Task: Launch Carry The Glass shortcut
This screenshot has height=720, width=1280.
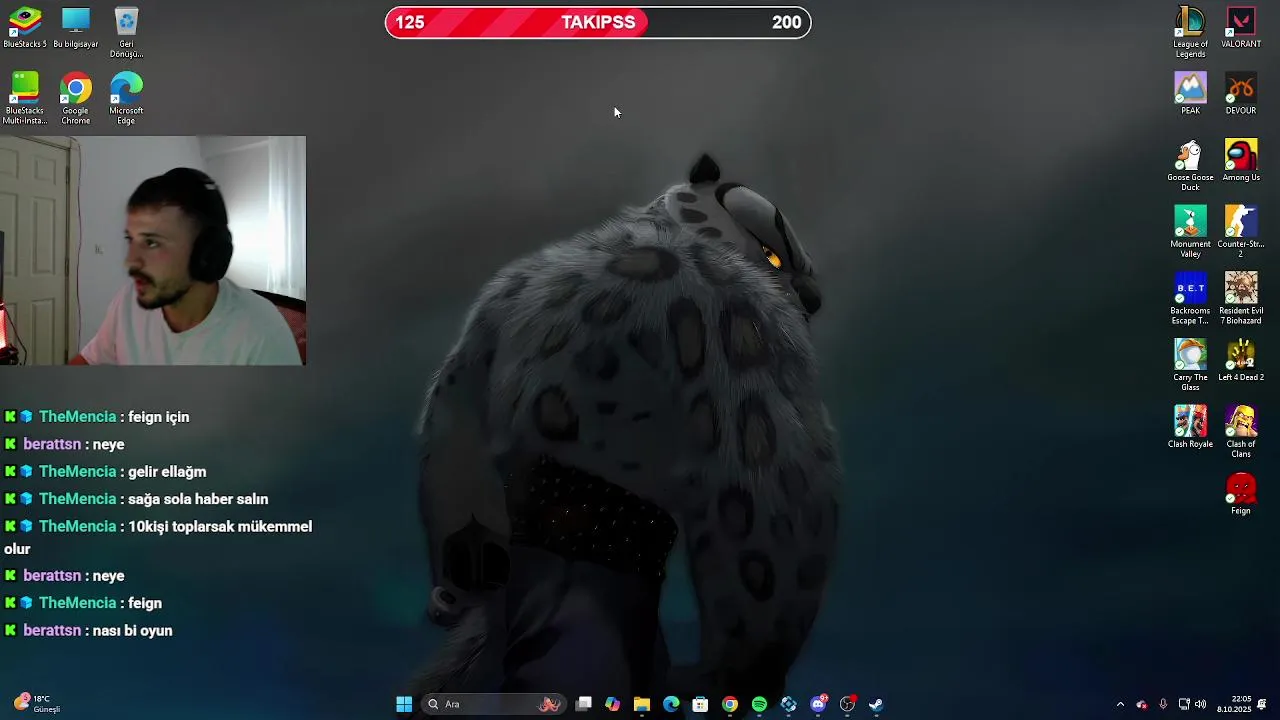Action: pos(1190,365)
